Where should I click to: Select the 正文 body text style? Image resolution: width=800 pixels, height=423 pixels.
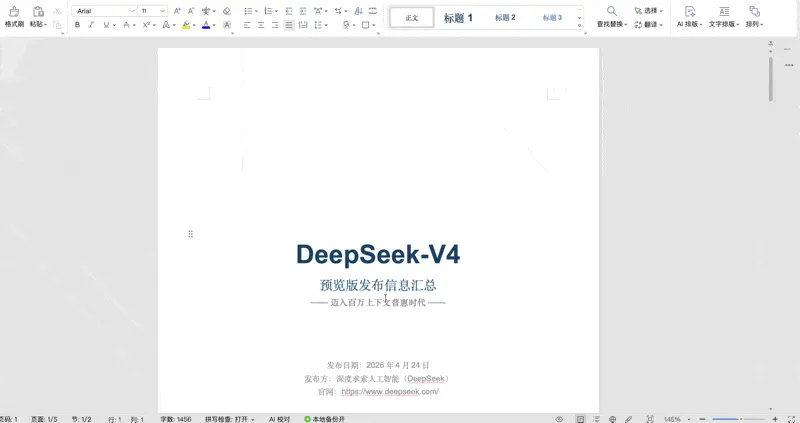(x=412, y=17)
